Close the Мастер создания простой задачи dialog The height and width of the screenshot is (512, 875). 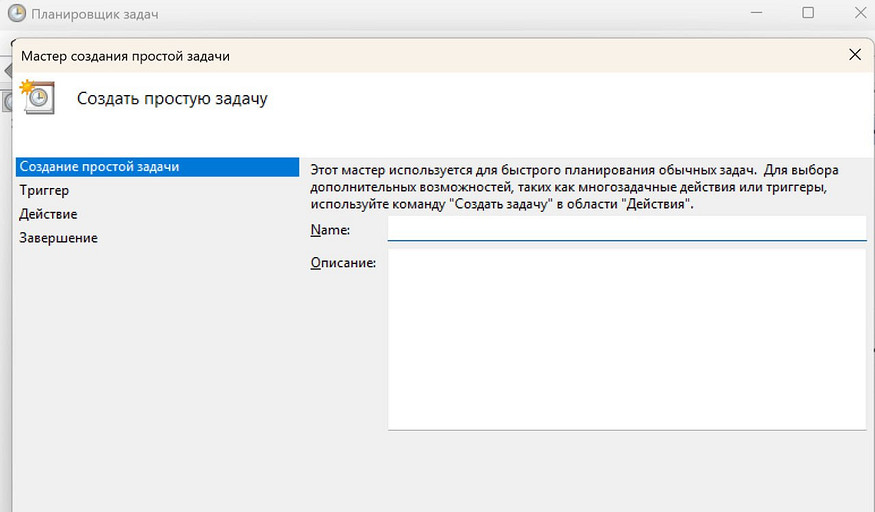click(854, 55)
